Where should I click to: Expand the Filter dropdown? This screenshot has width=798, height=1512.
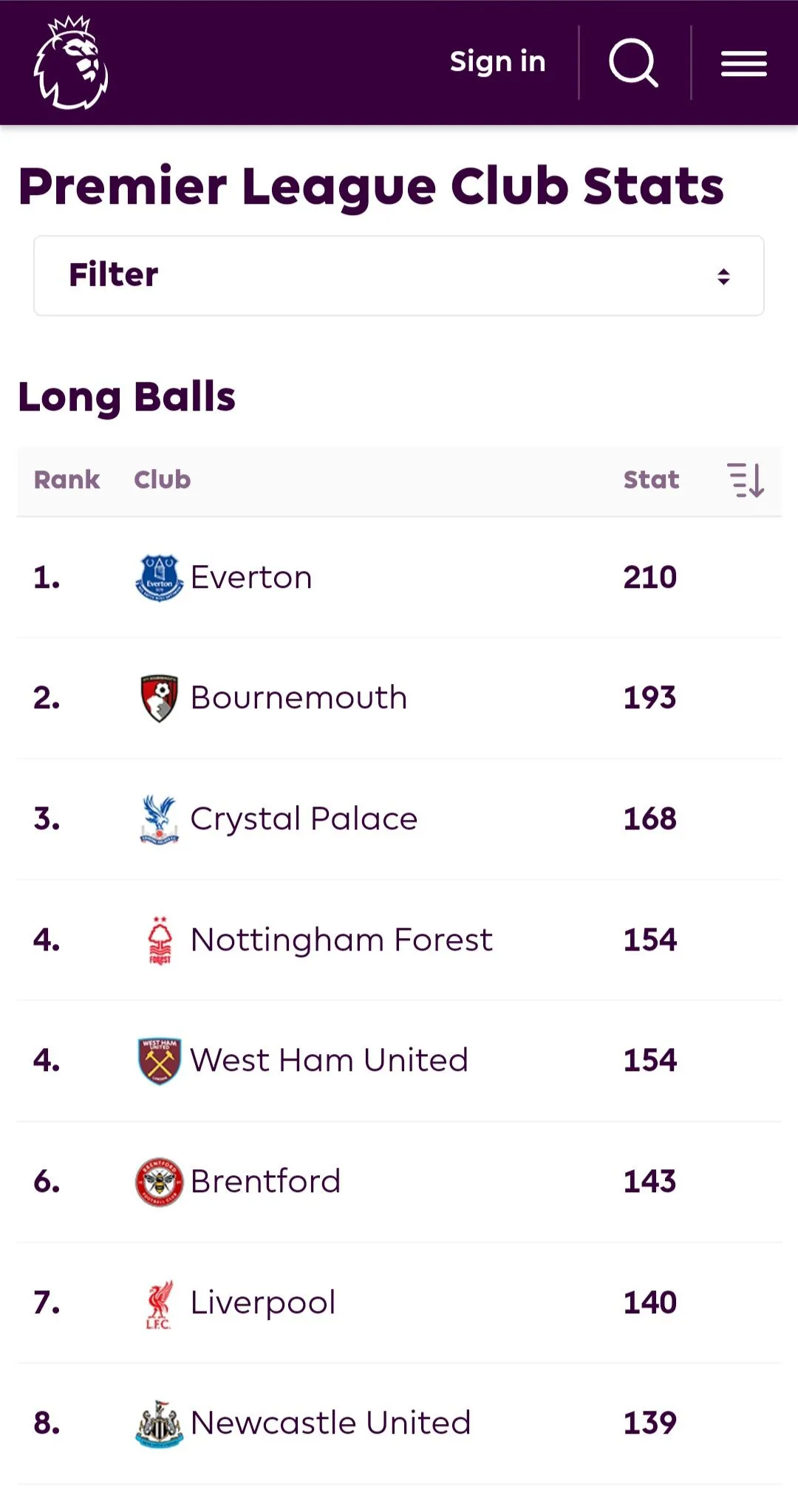pyautogui.click(x=399, y=276)
